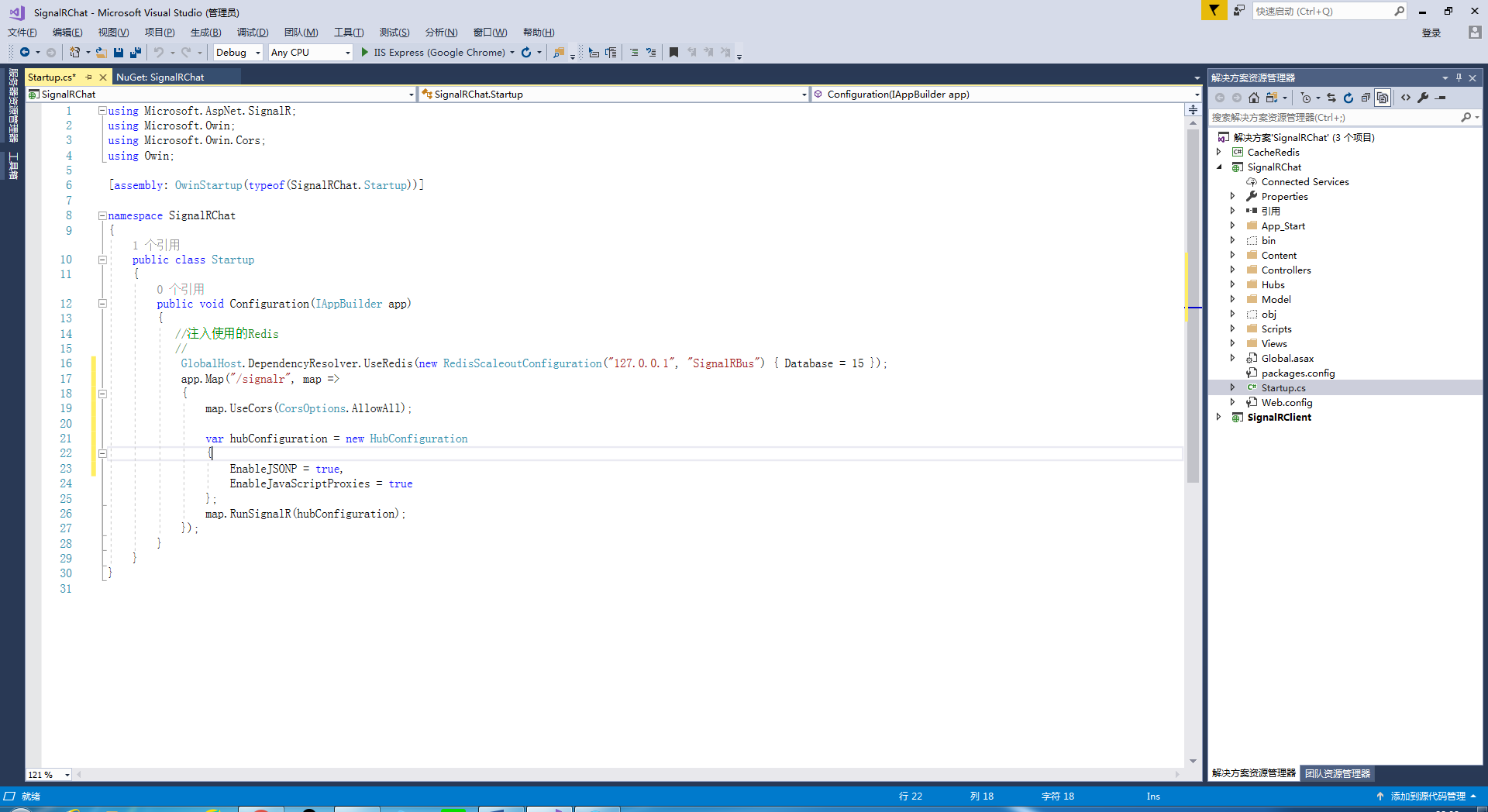The height and width of the screenshot is (812, 1488).
Task: Open Properties with the wrench icon
Action: [x=1423, y=98]
